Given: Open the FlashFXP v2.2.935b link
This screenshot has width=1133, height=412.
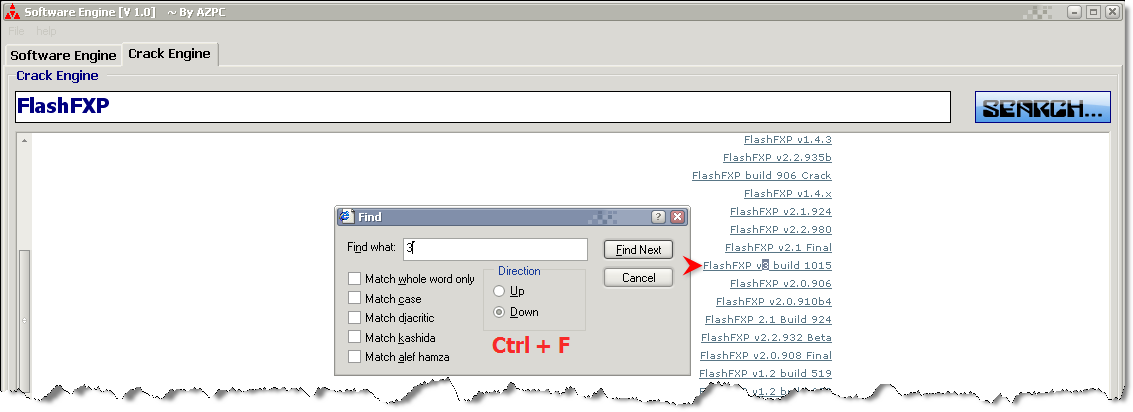Looking at the screenshot, I should 777,158.
